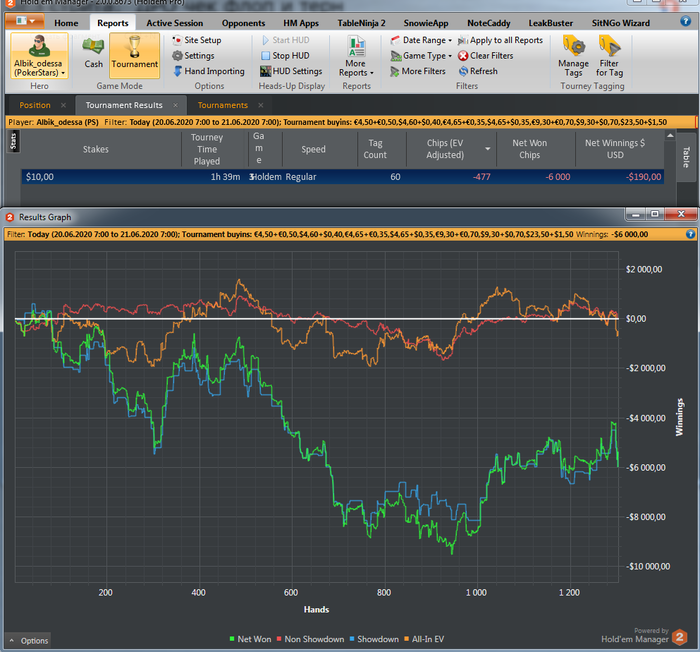Toggle the Non Showdown legend swatch
The height and width of the screenshot is (652, 700).
tap(279, 639)
